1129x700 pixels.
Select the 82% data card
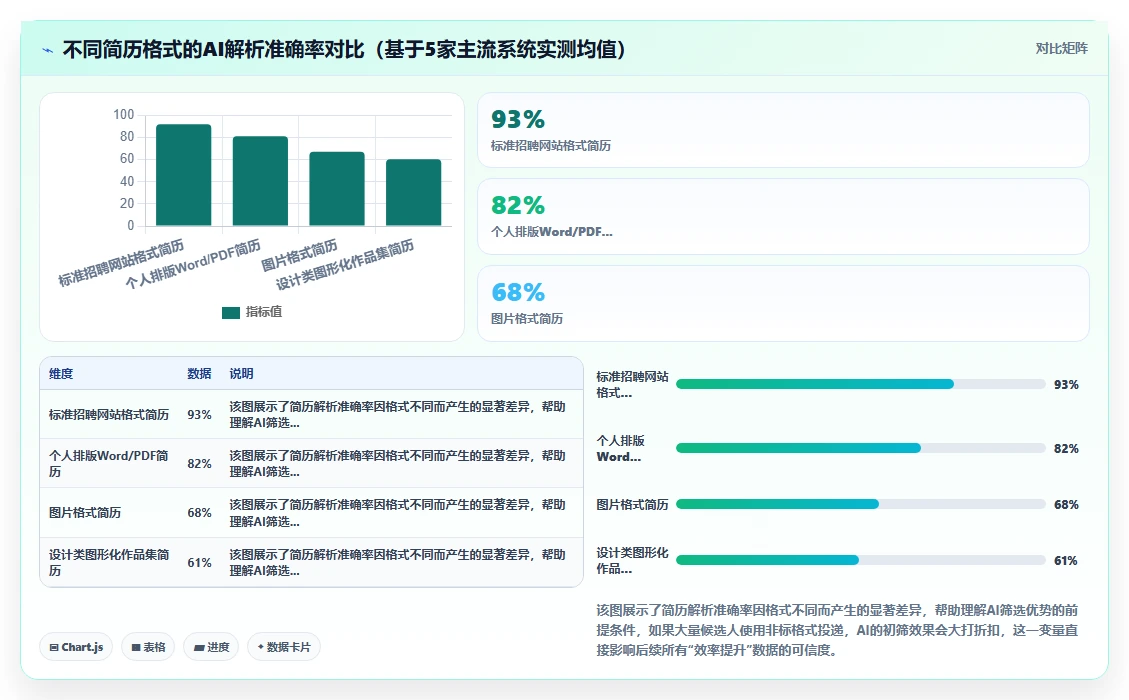[783, 216]
